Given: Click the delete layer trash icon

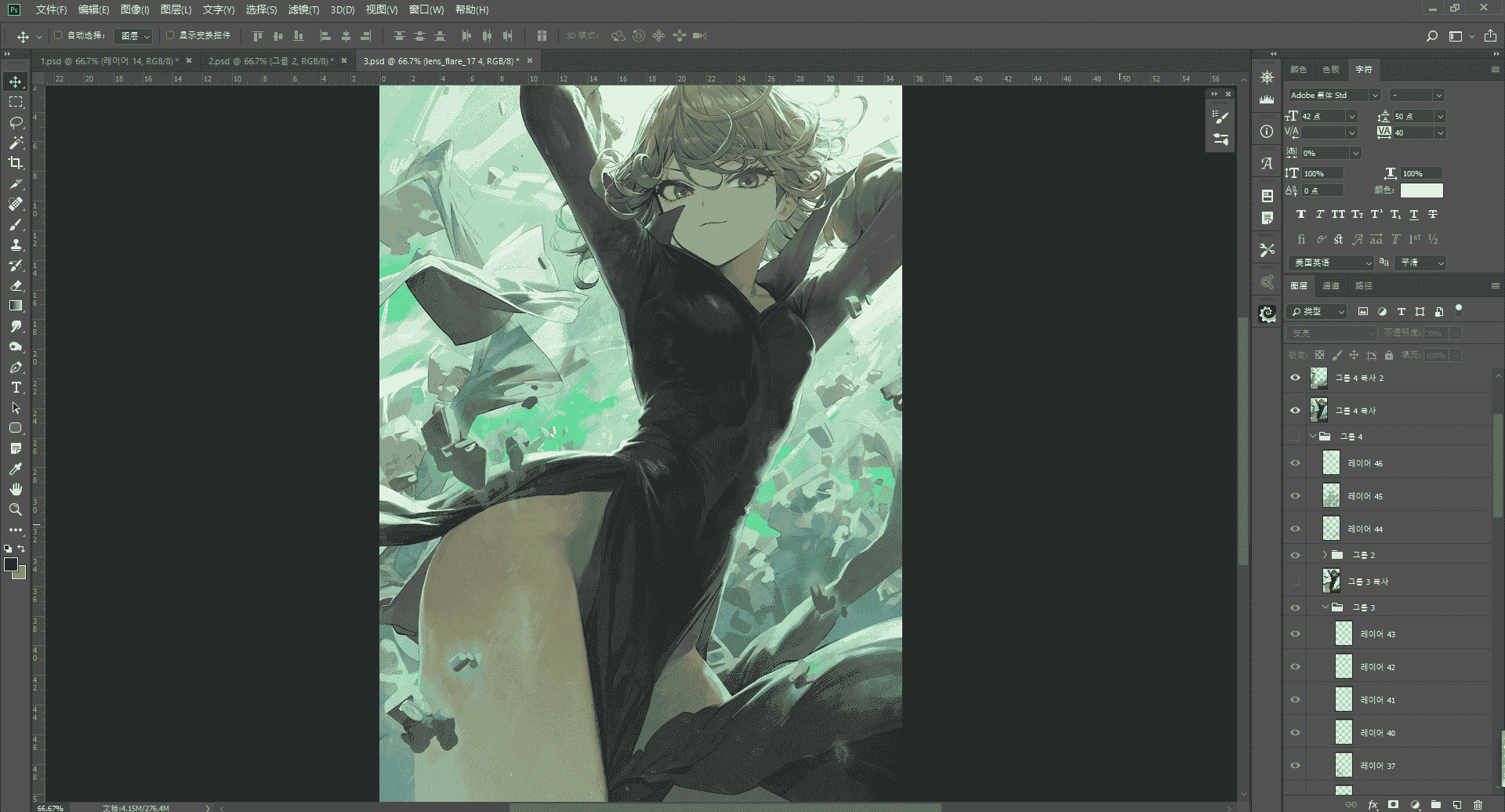Looking at the screenshot, I should pos(1478,805).
